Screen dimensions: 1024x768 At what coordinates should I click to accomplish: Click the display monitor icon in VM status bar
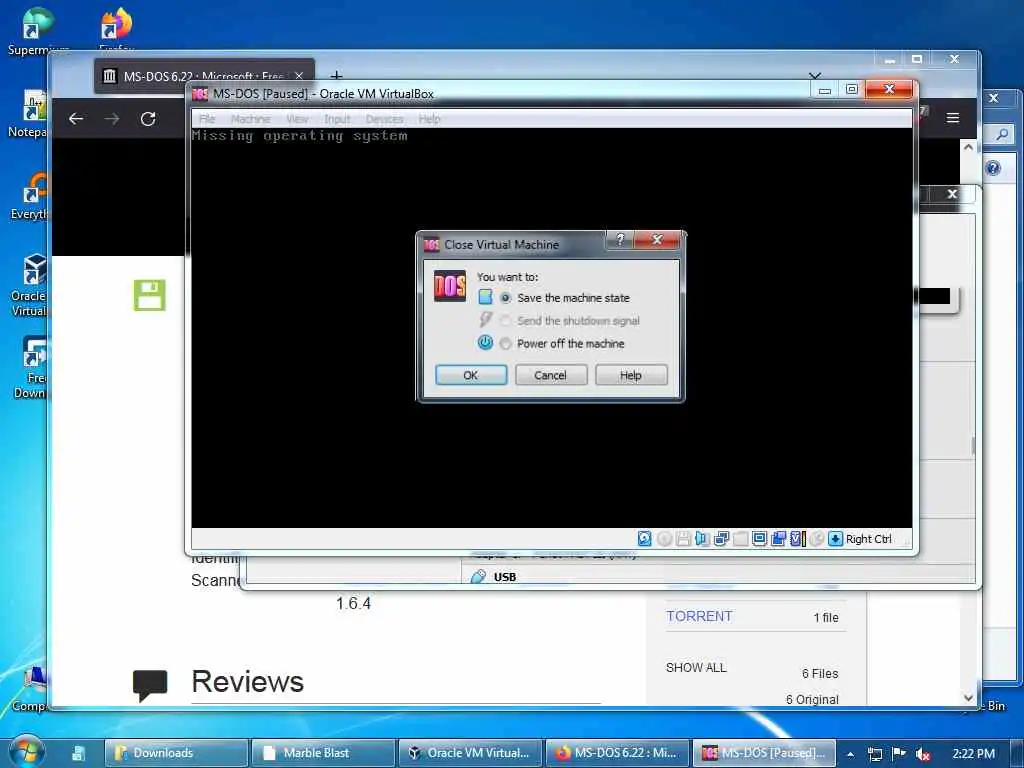[759, 539]
